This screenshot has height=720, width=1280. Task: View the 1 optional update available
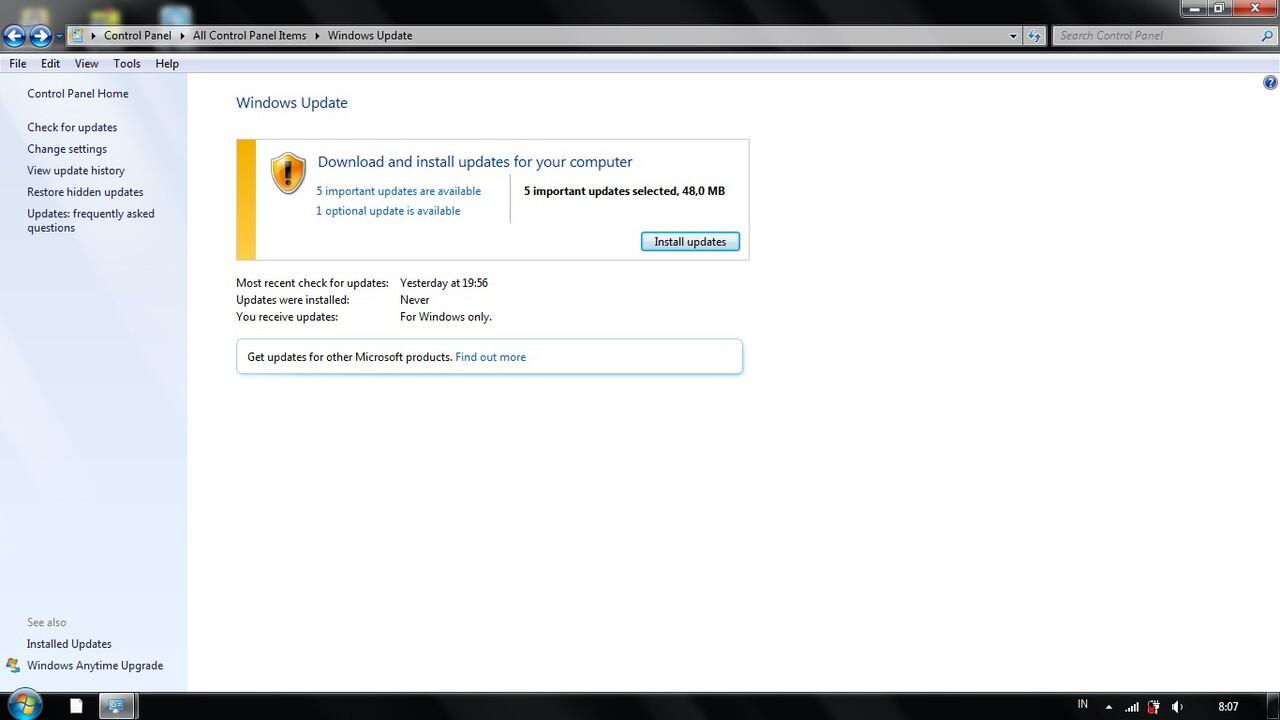[388, 211]
